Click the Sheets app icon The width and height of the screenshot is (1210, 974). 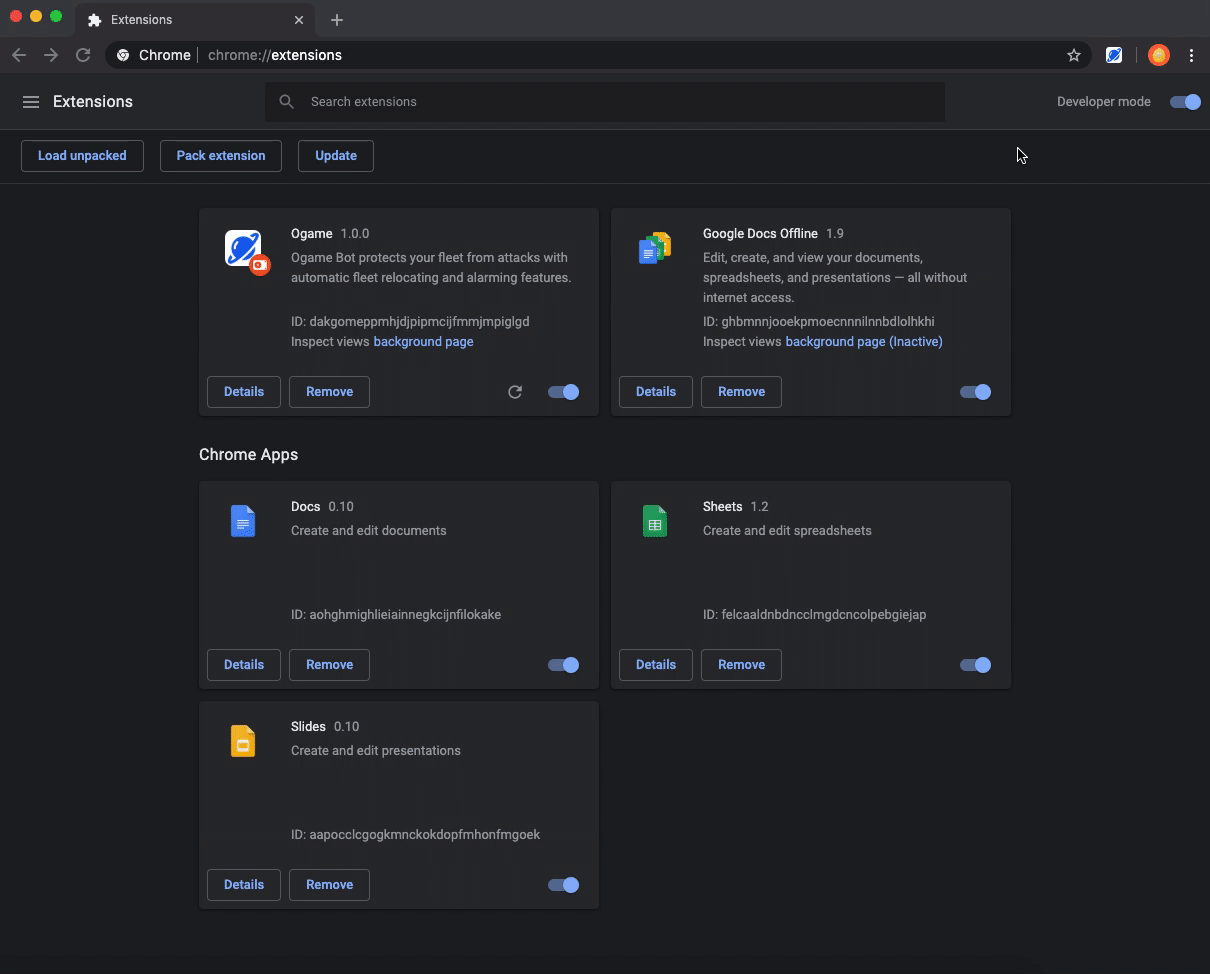[x=655, y=521]
